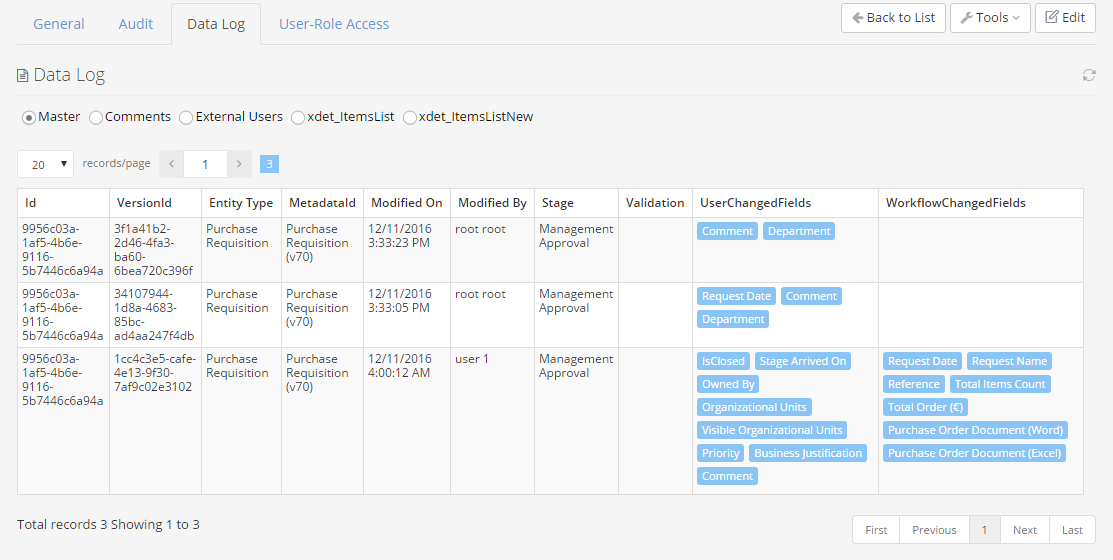Switch to the Audit tab
The height and width of the screenshot is (560, 1113).
coord(136,24)
